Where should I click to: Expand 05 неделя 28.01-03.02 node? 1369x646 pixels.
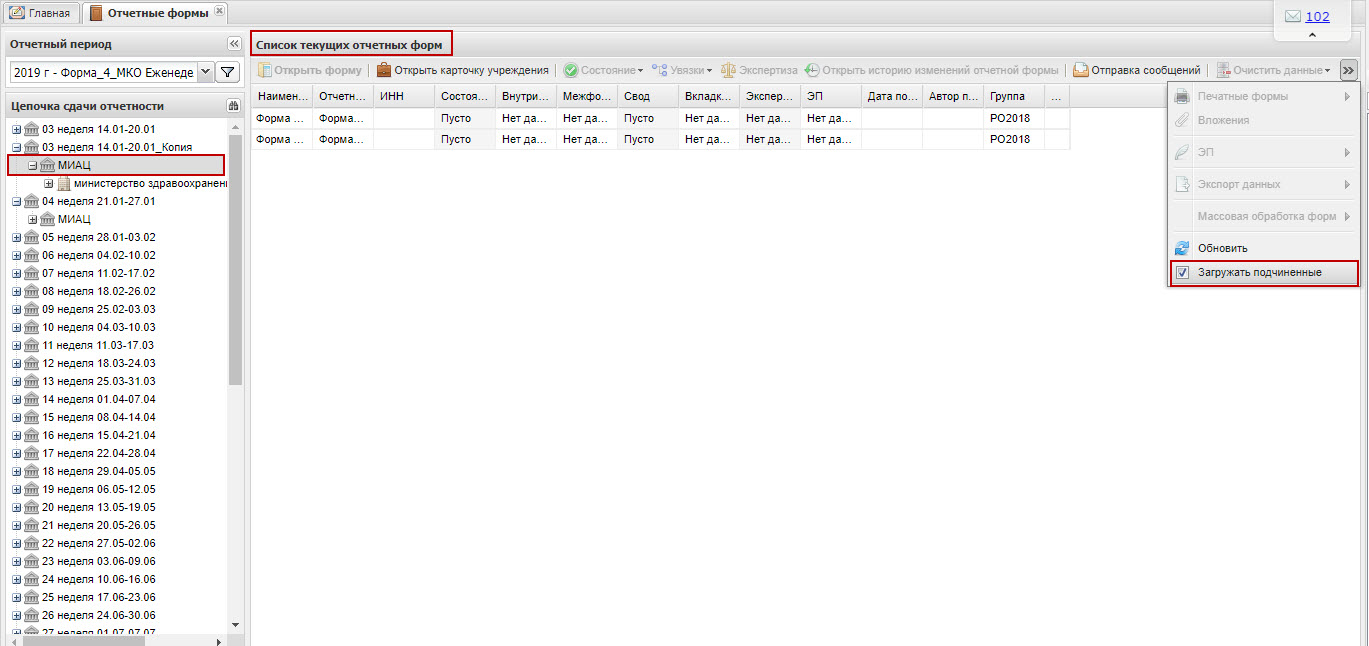click(x=15, y=237)
